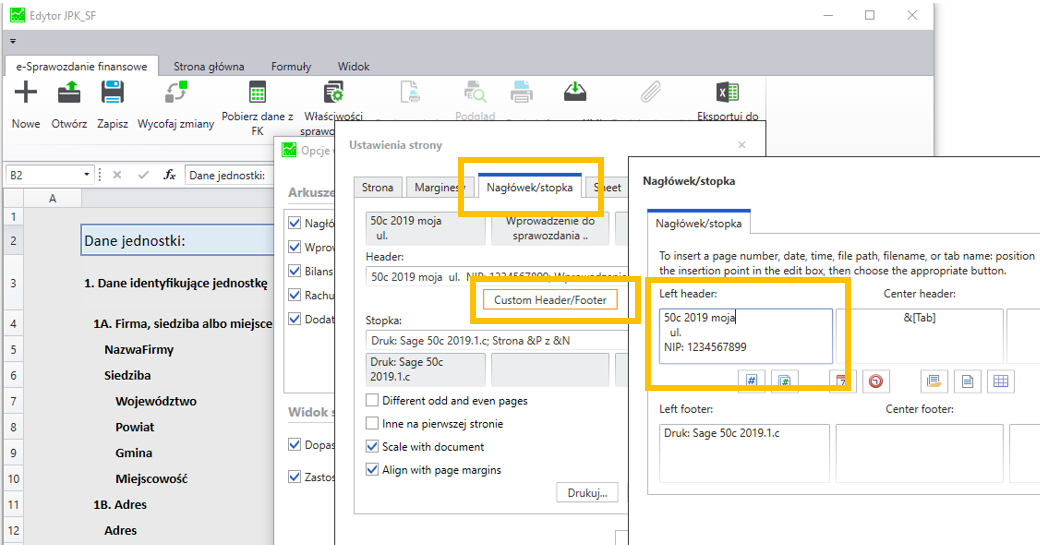Save using the Zapisz floppy disk icon
Image resolution: width=1040 pixels, height=545 pixels.
coord(112,92)
